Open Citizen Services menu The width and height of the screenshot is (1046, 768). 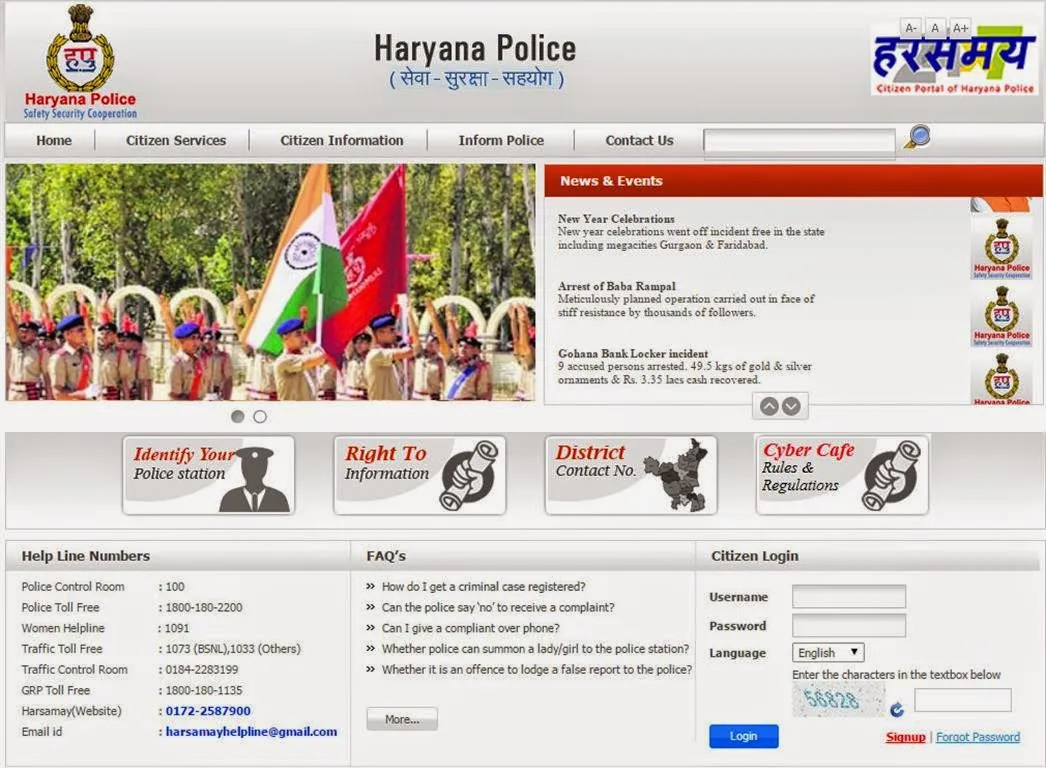tap(176, 141)
